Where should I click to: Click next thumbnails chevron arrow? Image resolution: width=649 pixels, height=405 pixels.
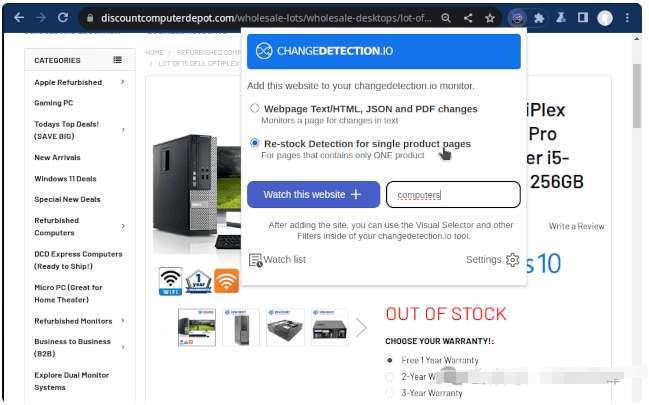pyautogui.click(x=361, y=328)
